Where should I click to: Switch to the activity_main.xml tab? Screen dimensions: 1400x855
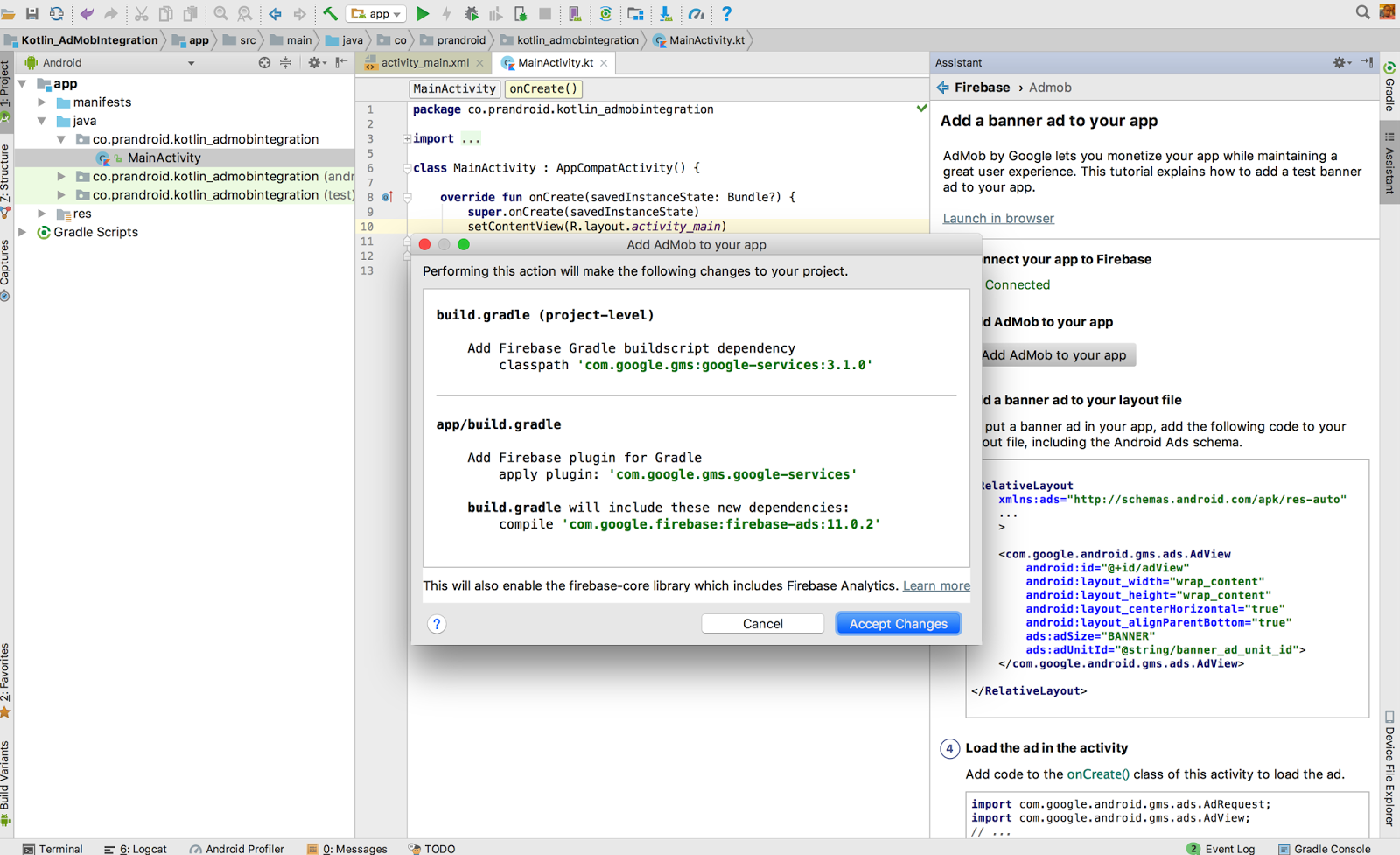click(x=424, y=62)
